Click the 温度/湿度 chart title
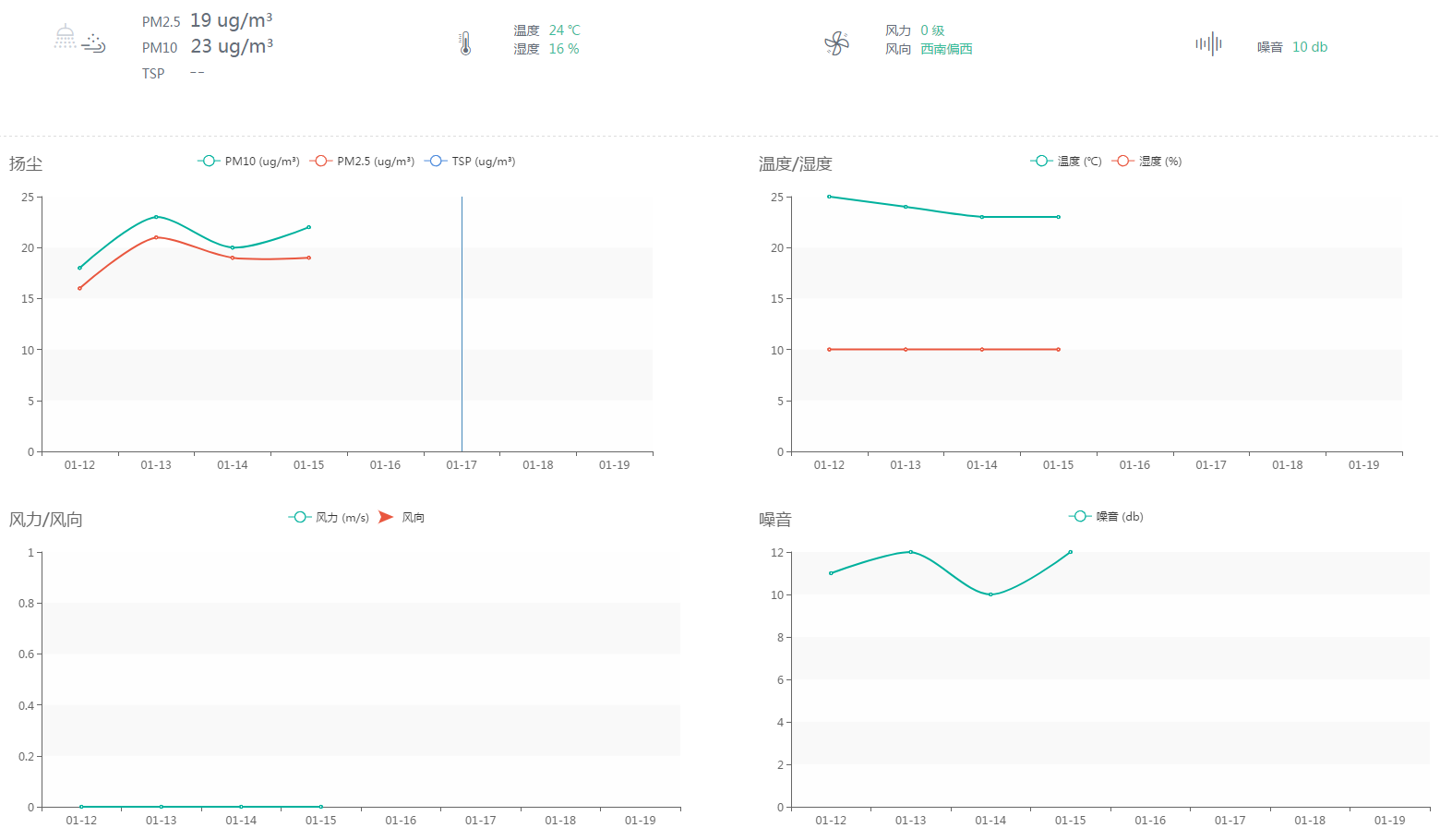Screen dimensions: 1440x840 pos(796,163)
